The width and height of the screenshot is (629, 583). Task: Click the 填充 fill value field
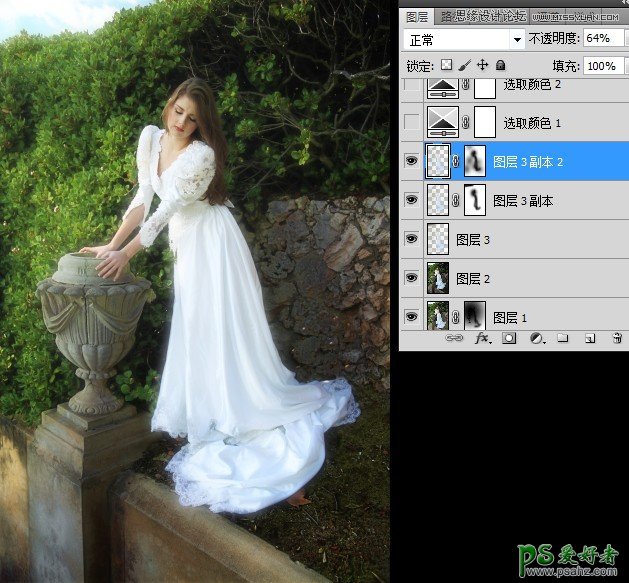(x=600, y=65)
